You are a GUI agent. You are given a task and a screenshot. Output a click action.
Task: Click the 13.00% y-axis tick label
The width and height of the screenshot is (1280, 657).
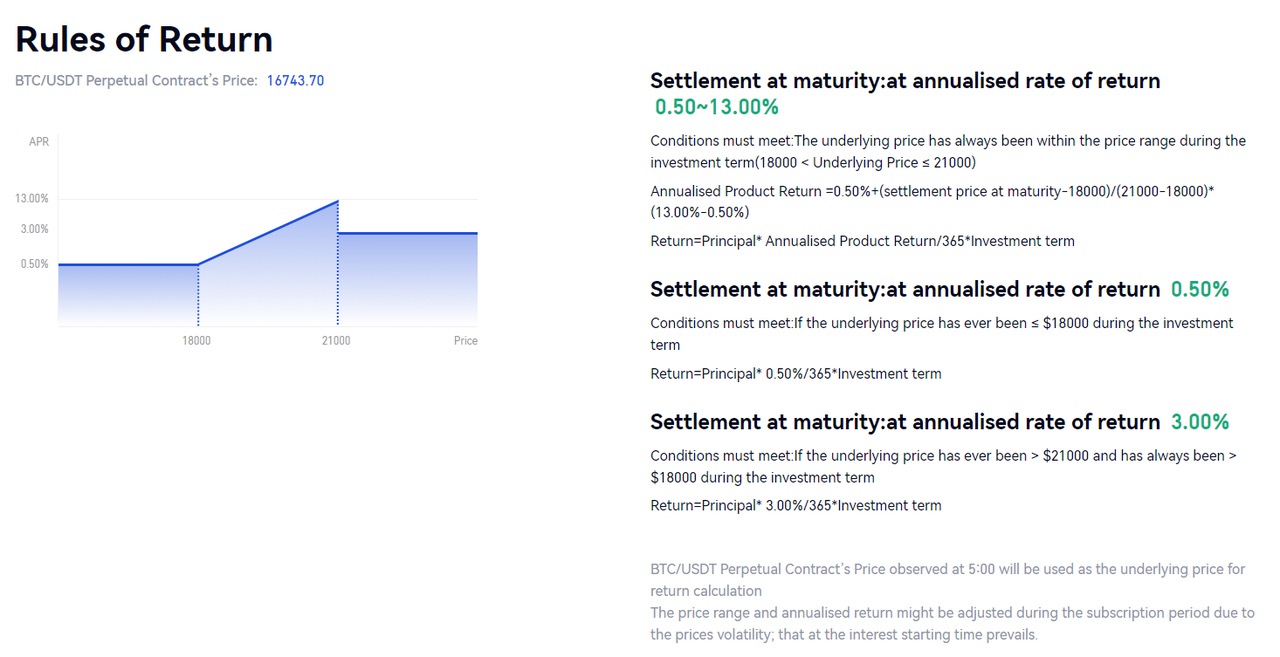[x=32, y=199]
